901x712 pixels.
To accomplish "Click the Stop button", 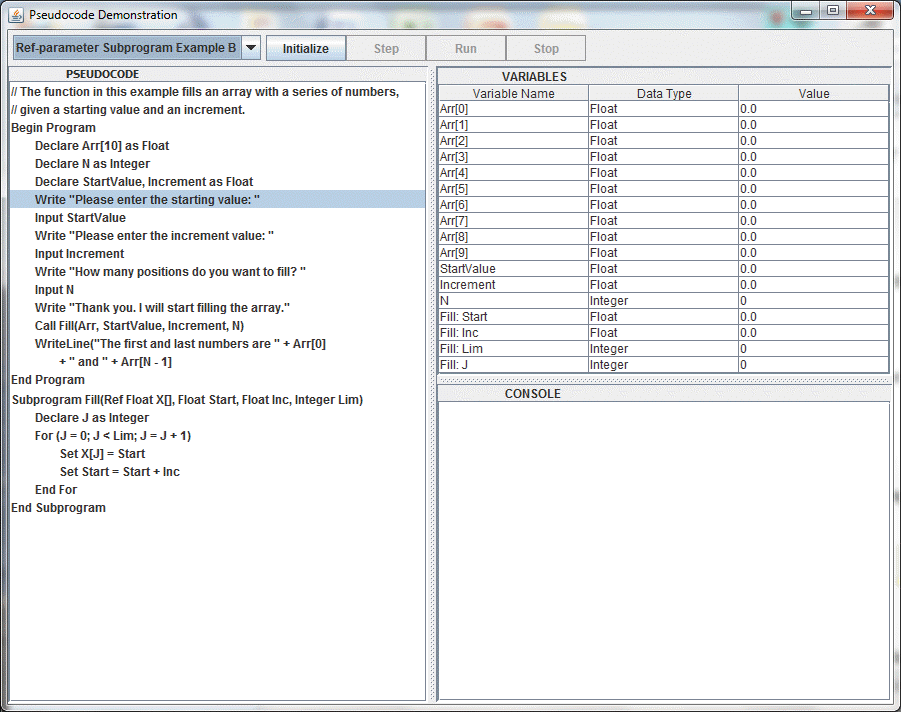I will (x=546, y=48).
